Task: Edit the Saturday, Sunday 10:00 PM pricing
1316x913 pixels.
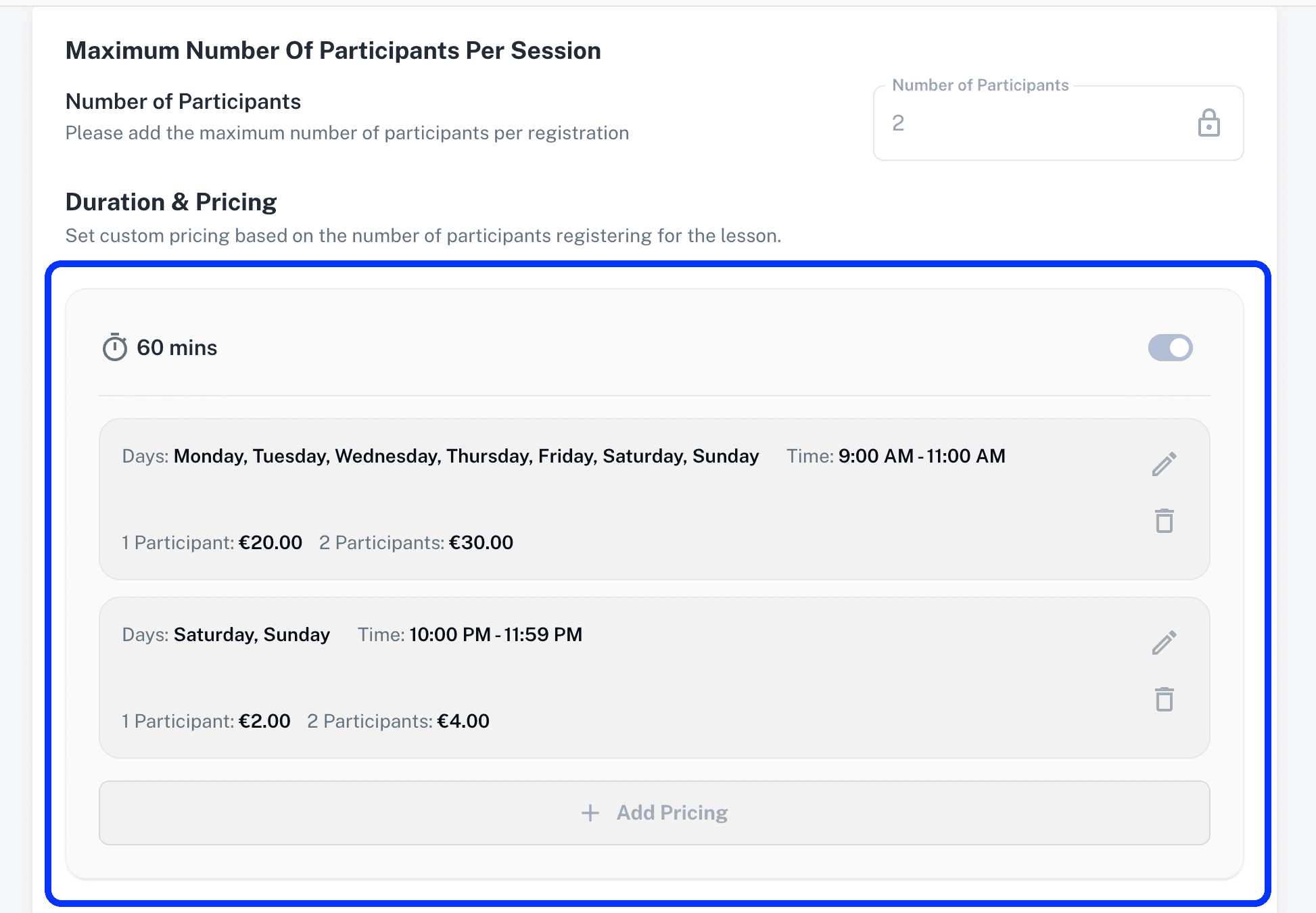Action: [x=1164, y=643]
